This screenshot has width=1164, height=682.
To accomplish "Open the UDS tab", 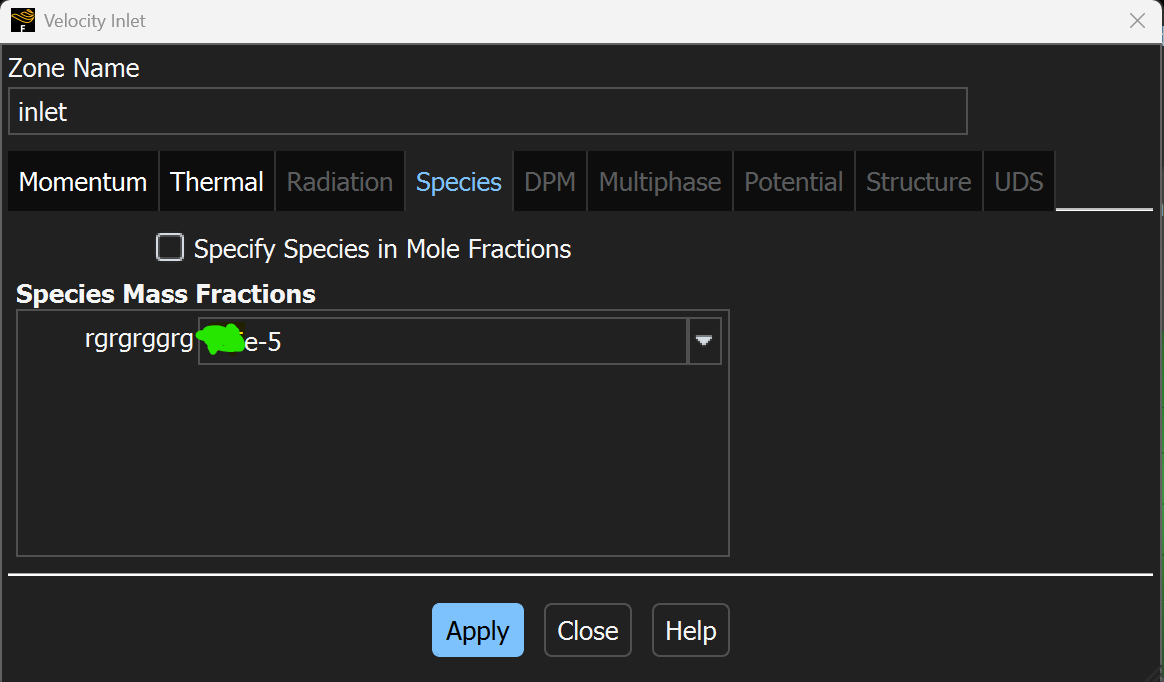I will click(1019, 182).
